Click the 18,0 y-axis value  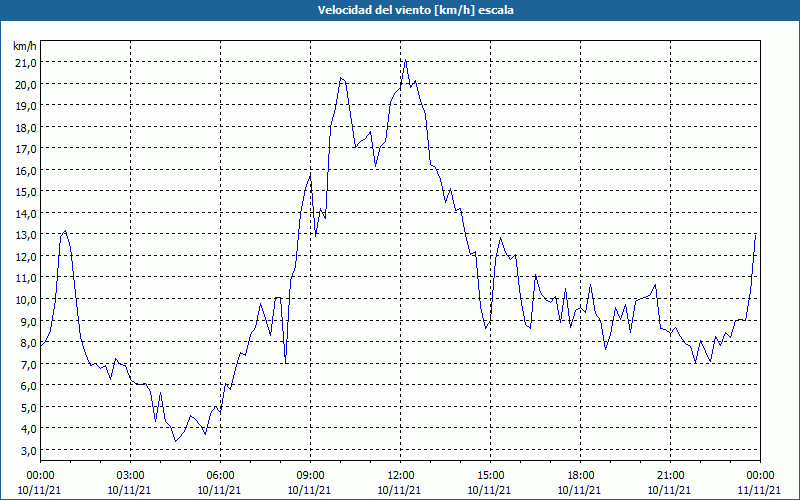pos(26,127)
